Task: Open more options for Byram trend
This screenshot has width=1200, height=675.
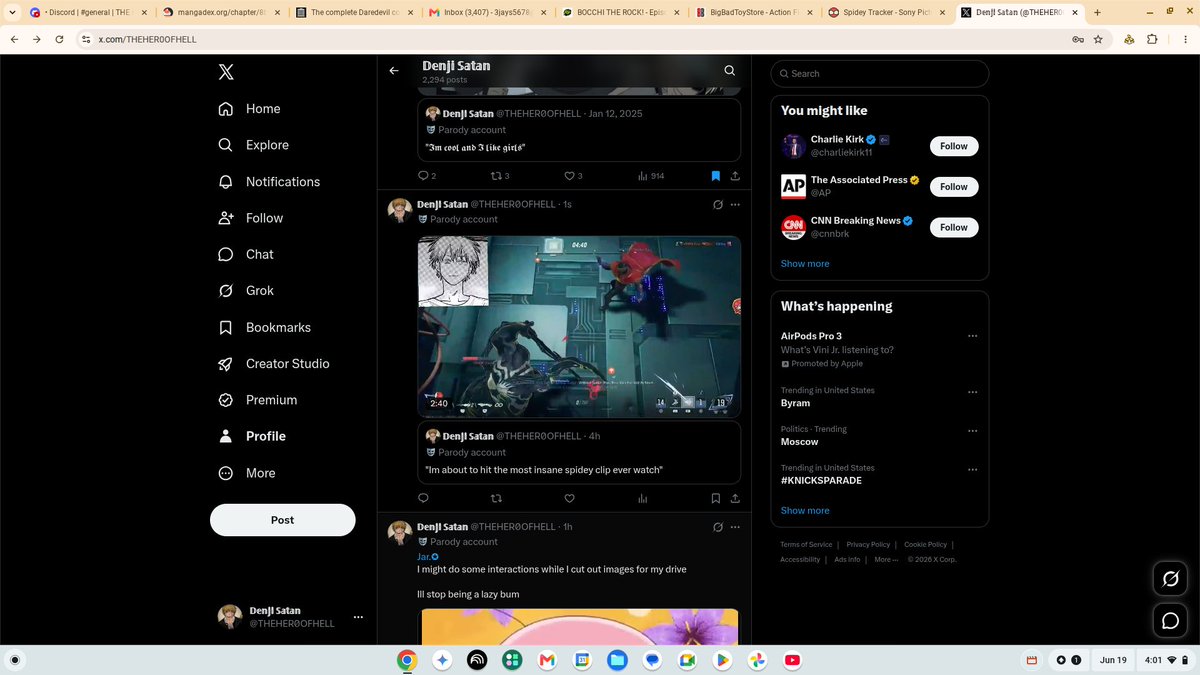Action: (972, 391)
